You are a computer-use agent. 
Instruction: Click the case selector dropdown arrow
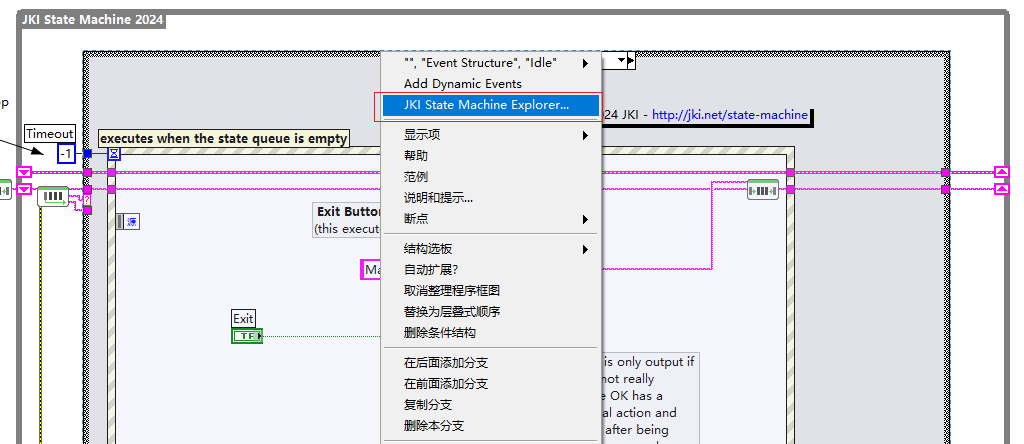coord(622,61)
